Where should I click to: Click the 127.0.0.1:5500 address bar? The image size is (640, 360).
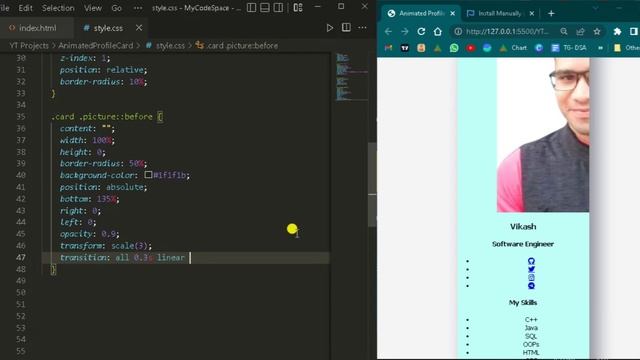[507, 31]
